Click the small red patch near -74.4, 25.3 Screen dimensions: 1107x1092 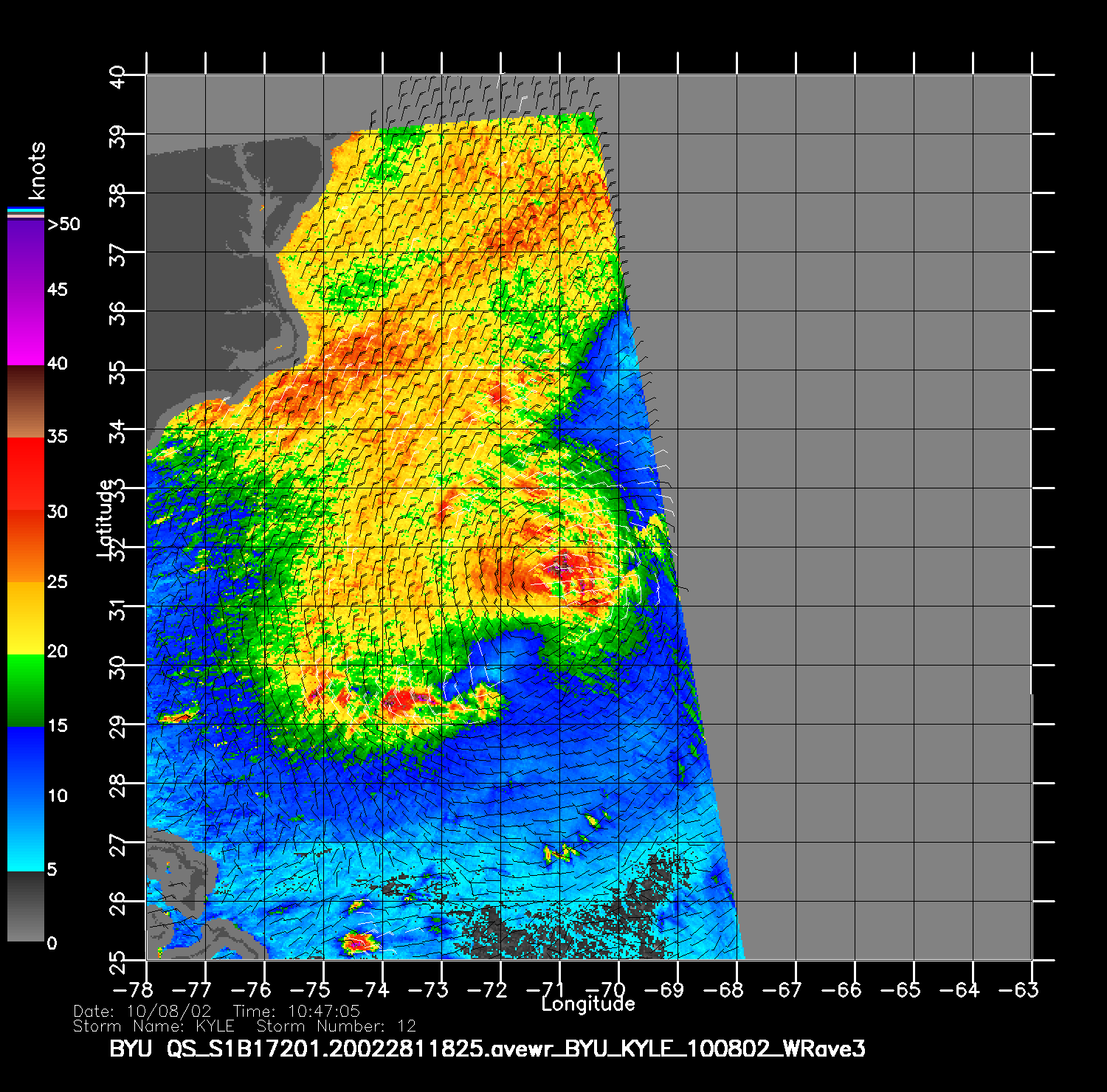pyautogui.click(x=359, y=942)
